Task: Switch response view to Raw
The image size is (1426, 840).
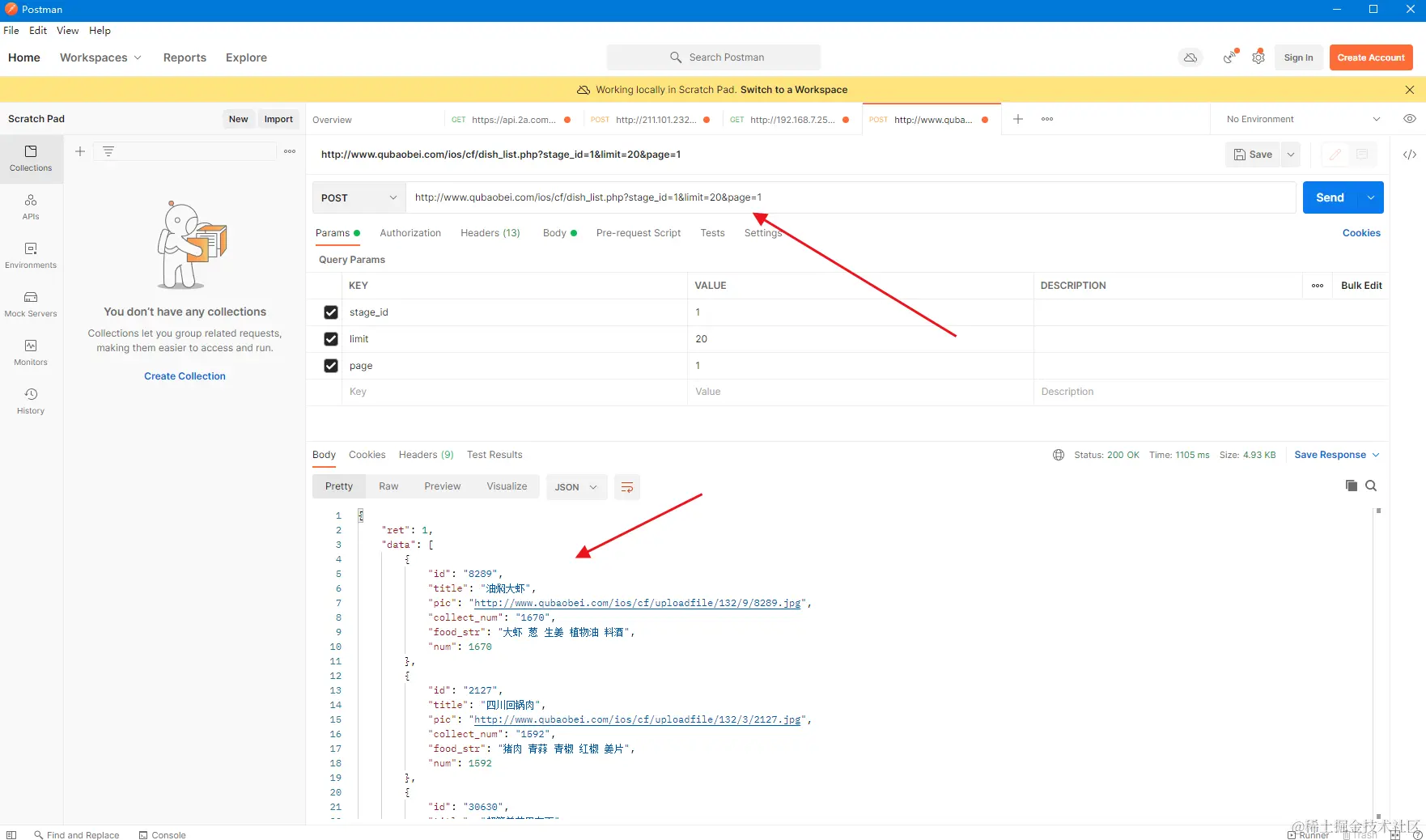Action: [388, 486]
